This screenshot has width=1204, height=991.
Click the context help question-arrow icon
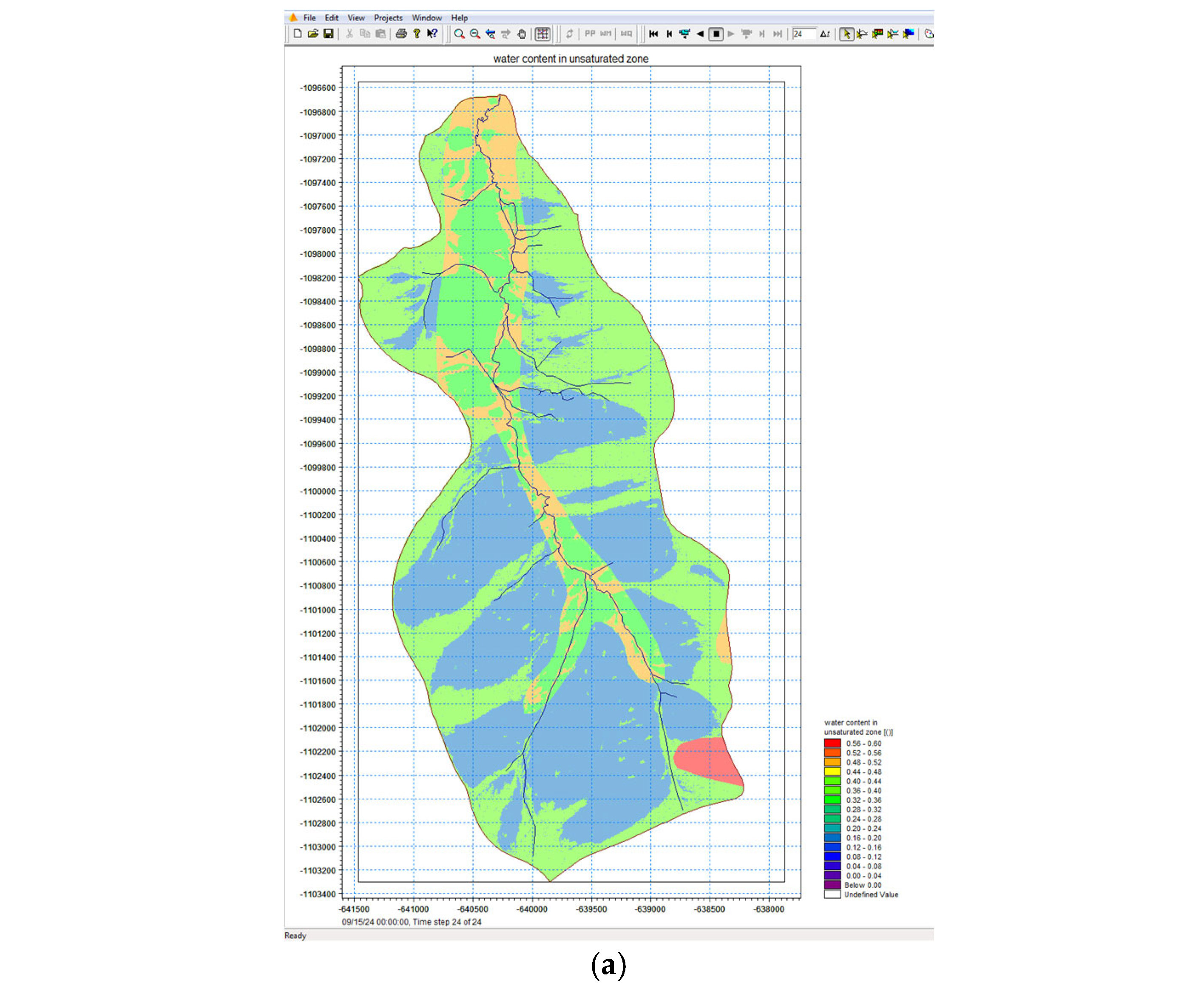pos(432,34)
